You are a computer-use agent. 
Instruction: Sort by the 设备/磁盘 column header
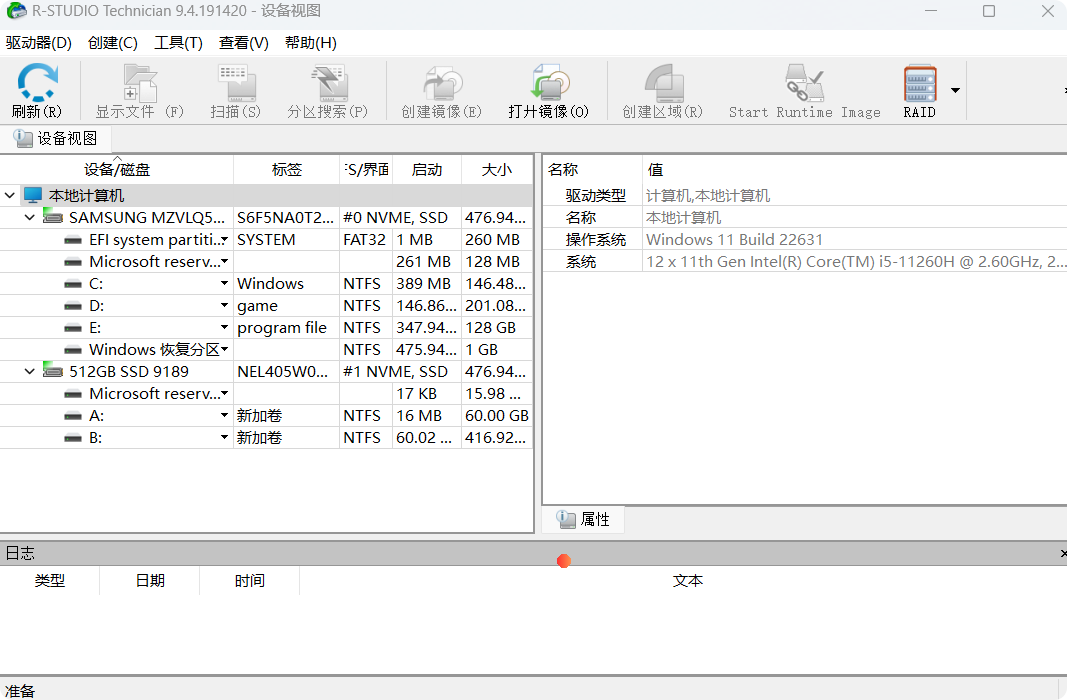point(116,169)
